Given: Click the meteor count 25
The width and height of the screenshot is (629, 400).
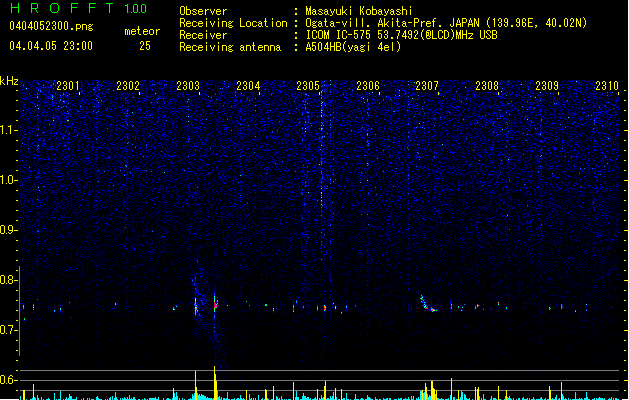Looking at the screenshot, I should click(x=145, y=46).
